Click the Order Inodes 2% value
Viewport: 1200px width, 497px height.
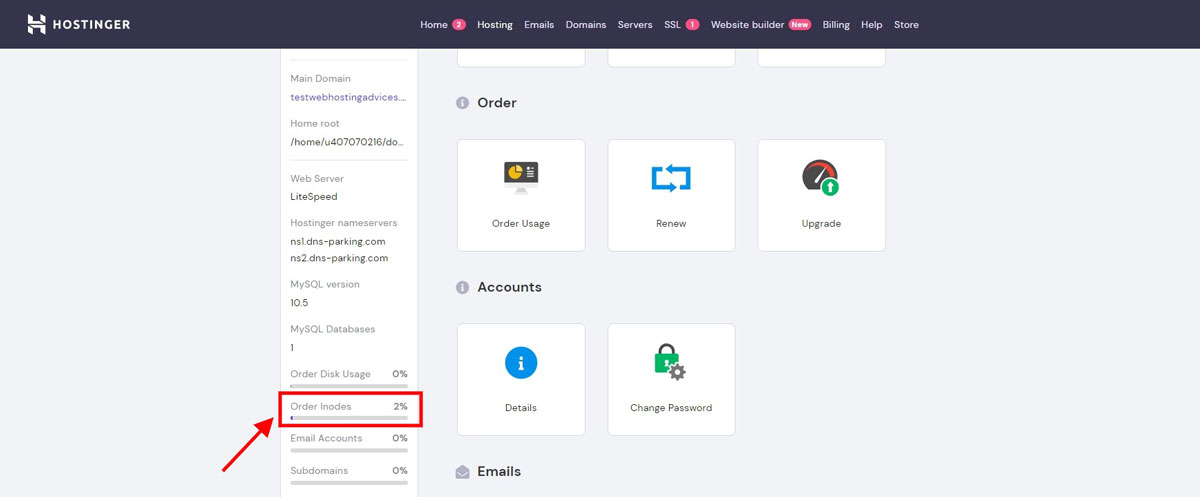click(400, 406)
